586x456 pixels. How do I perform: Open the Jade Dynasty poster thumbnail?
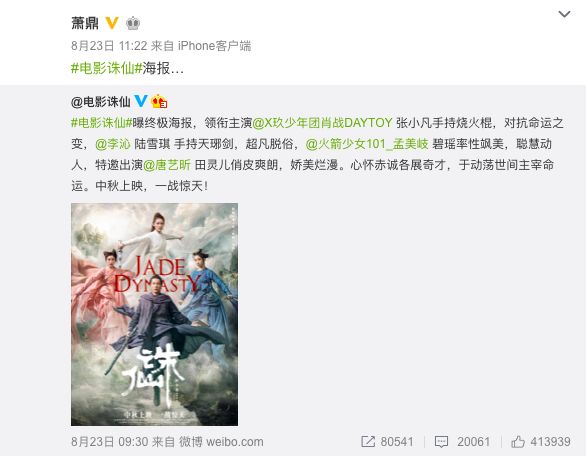pos(154,314)
